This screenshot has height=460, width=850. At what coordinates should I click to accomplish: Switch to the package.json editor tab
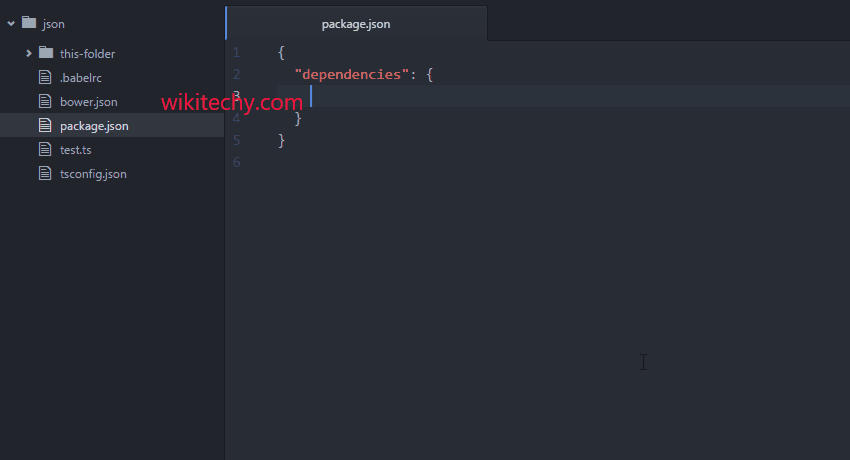[x=356, y=24]
